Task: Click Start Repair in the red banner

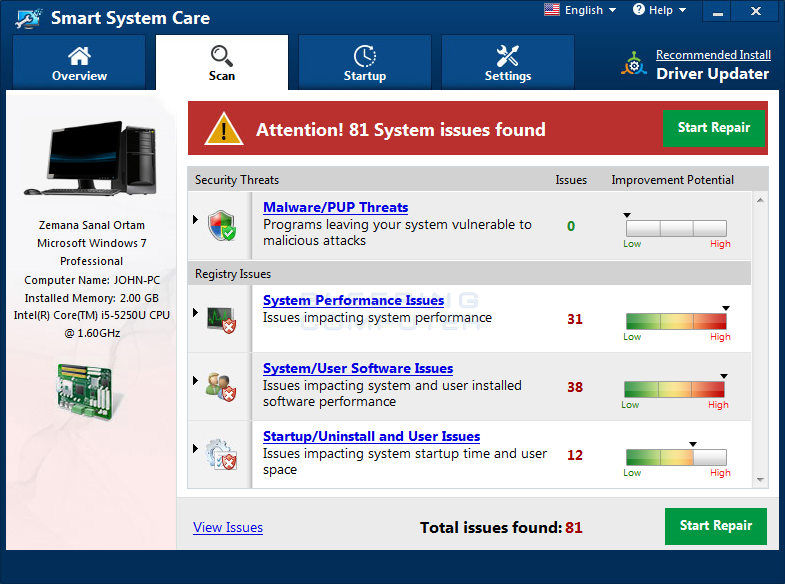Action: pyautogui.click(x=714, y=128)
